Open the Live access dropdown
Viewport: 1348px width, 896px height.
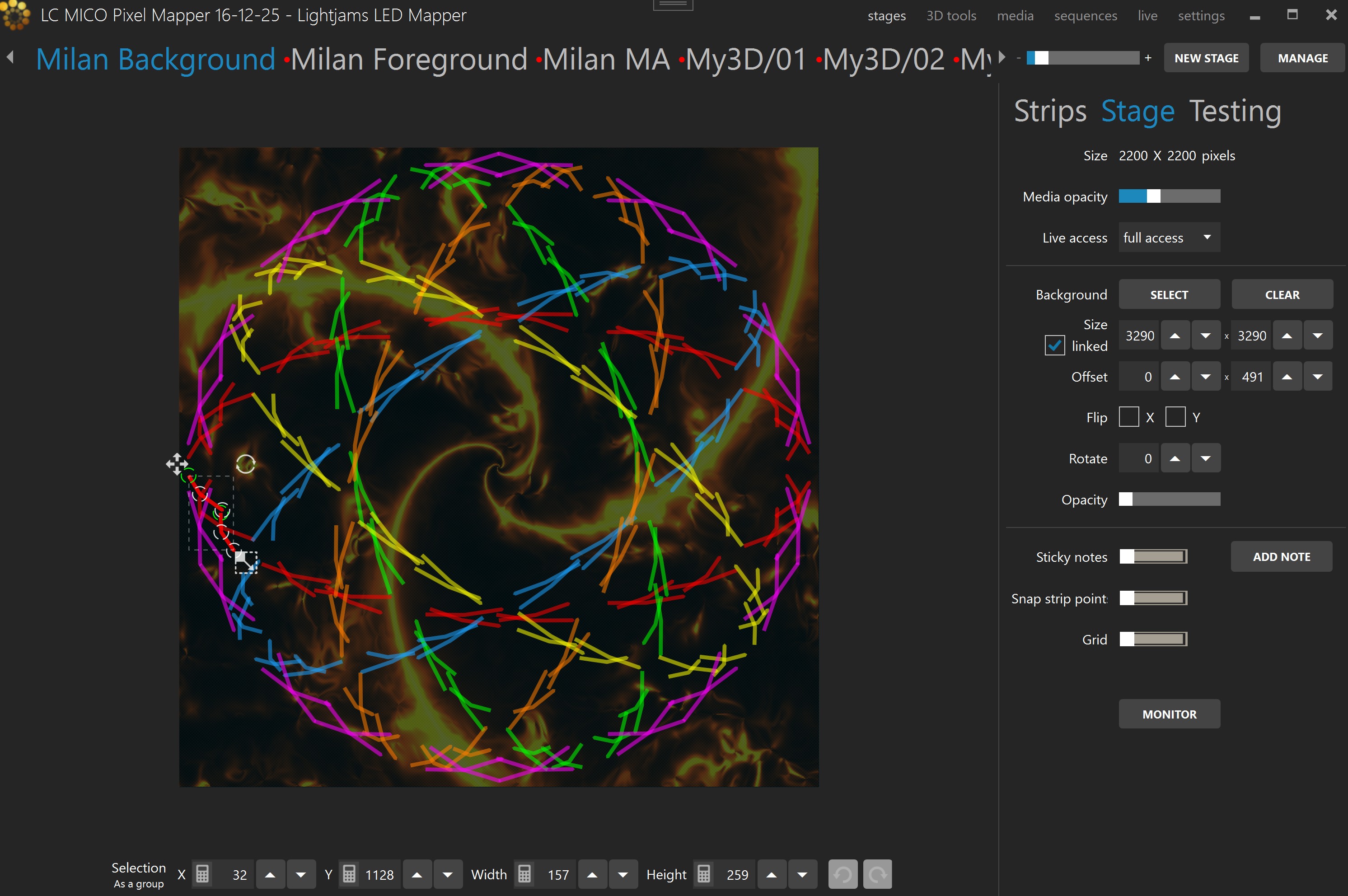point(1169,237)
